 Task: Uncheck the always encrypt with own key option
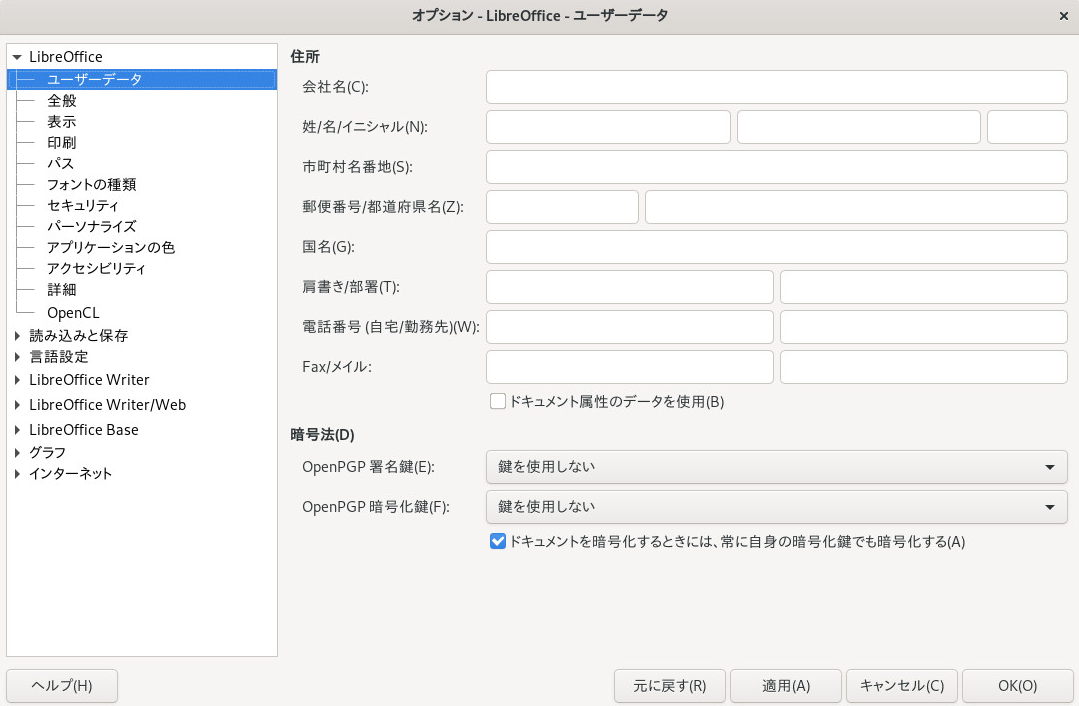click(498, 542)
